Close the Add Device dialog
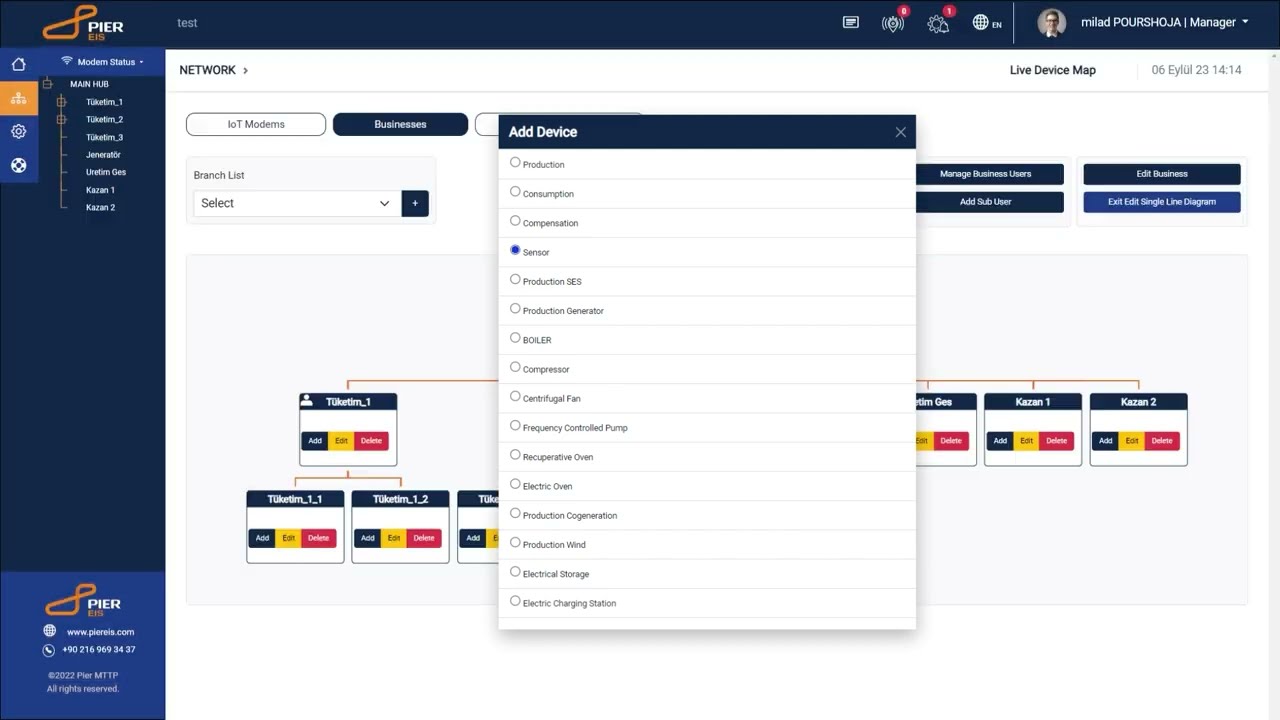This screenshot has height=720, width=1280. [x=901, y=132]
